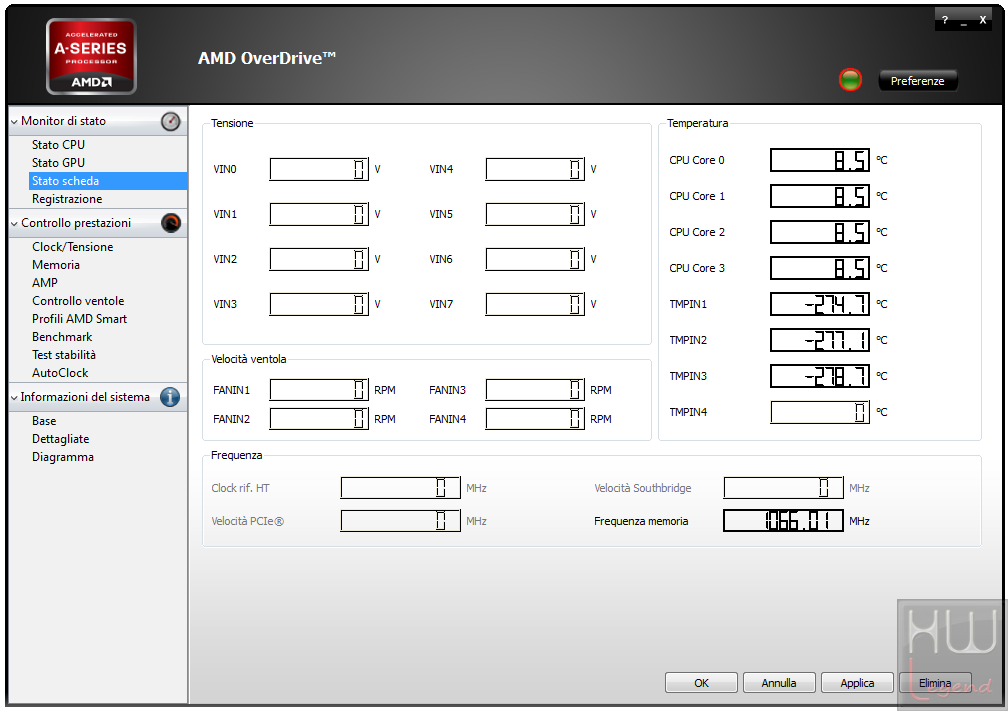The height and width of the screenshot is (711, 1008).
Task: Click the VIN1 voltage field
Action: 319,214
